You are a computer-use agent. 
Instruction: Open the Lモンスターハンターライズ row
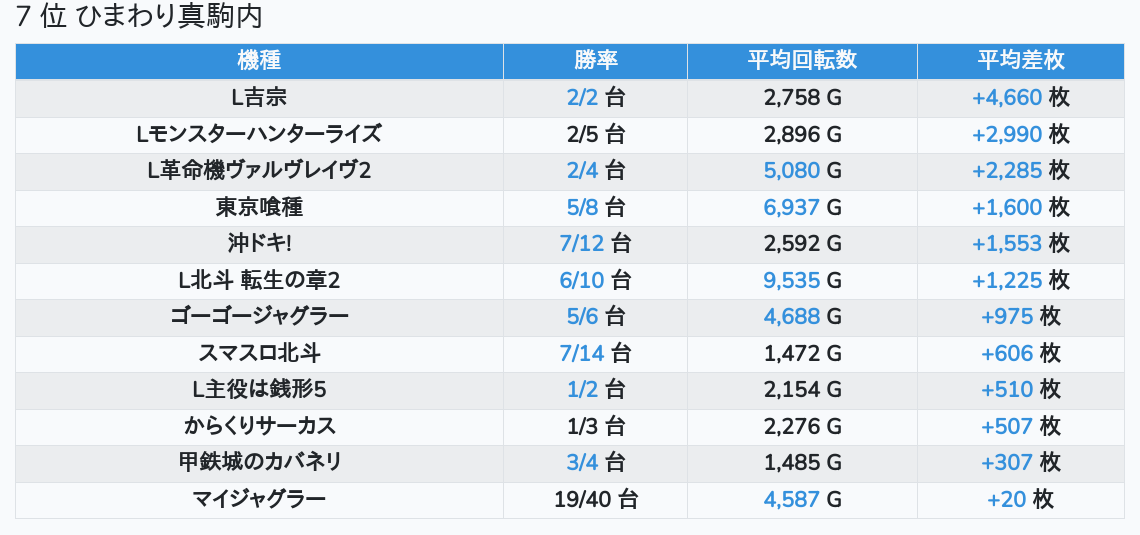point(259,134)
